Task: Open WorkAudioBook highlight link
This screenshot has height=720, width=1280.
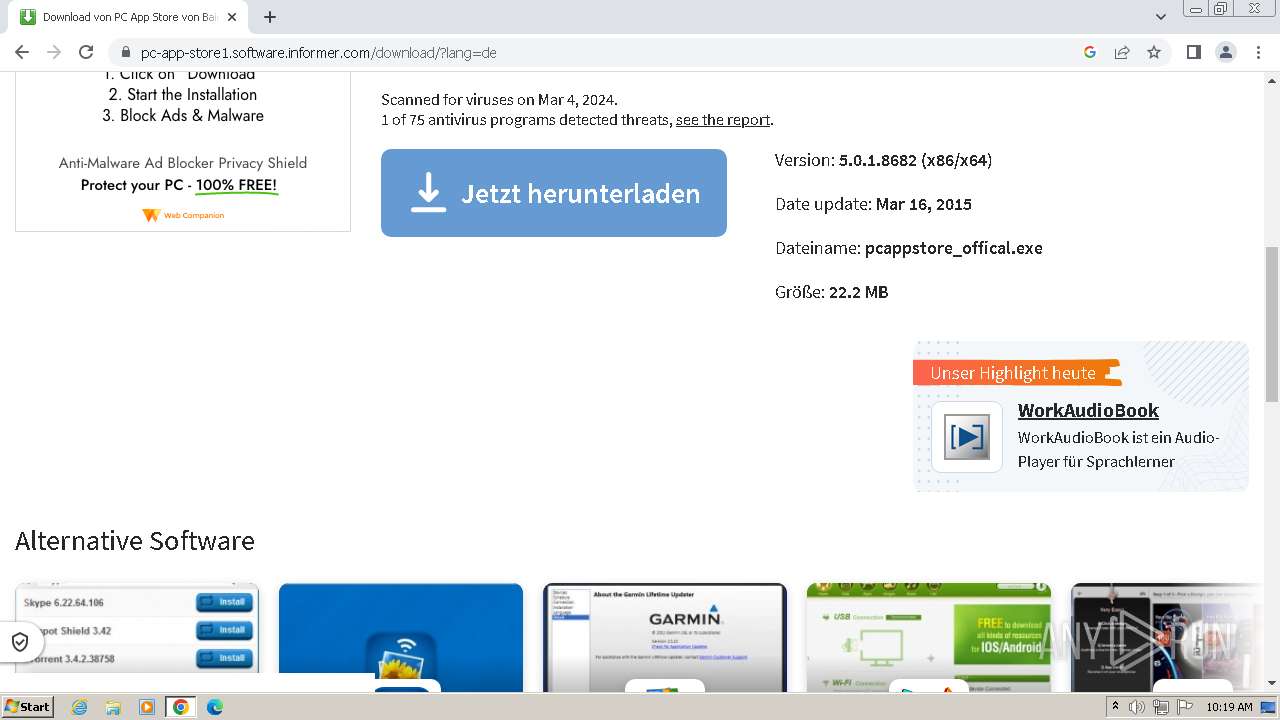Action: click(x=1088, y=410)
